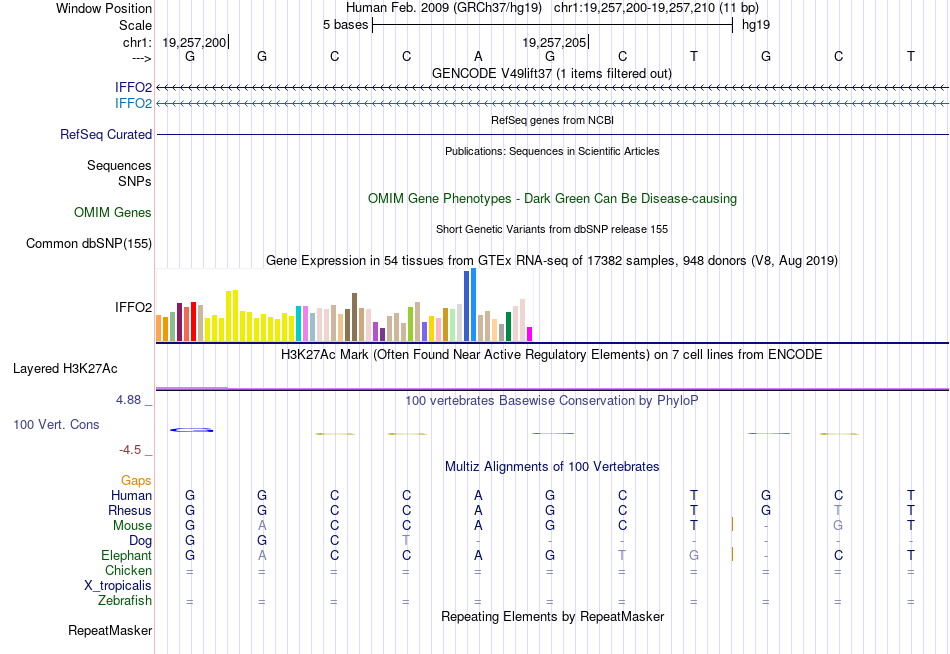The width and height of the screenshot is (950, 654).
Task: Click the -4.5 PhyloP lower limit value
Action: tap(130, 450)
